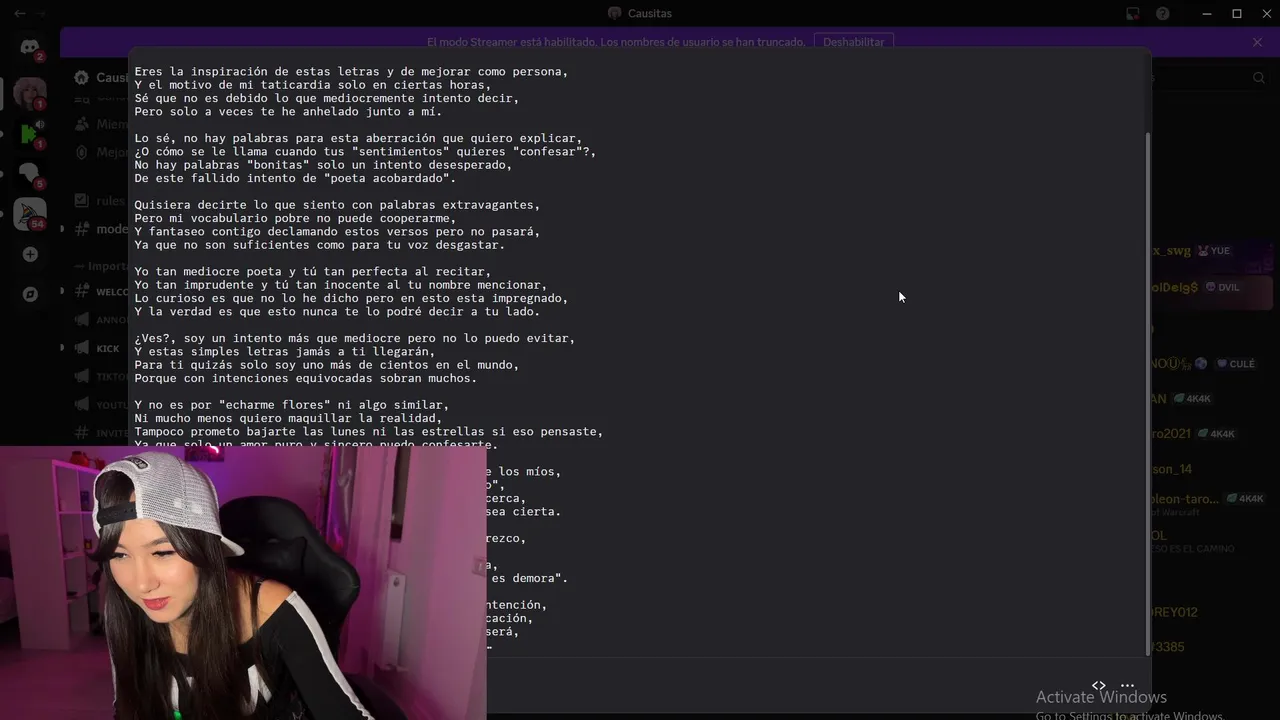This screenshot has height=720, width=1280.
Task: Open Discord direct messages home icon
Action: [29, 47]
